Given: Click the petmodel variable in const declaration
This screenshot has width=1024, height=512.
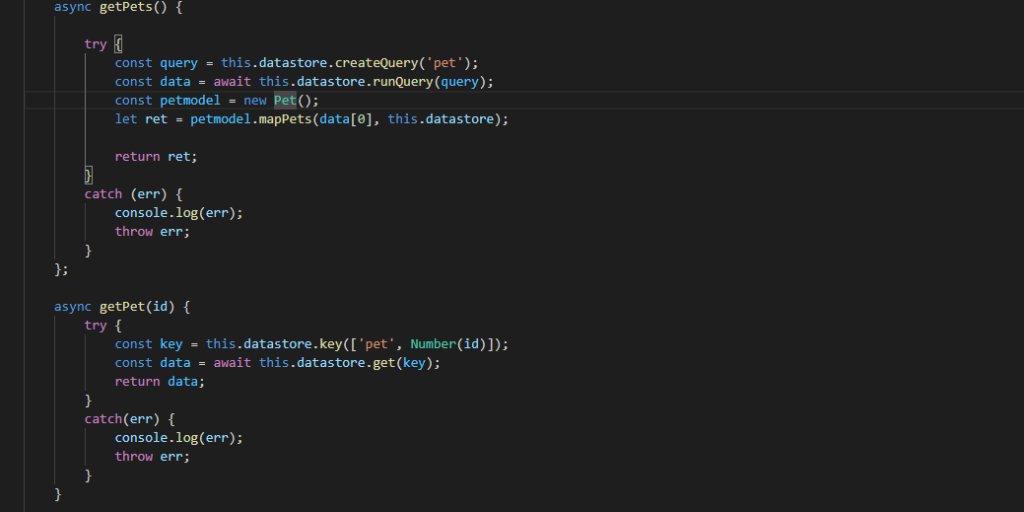Looking at the screenshot, I should 190,100.
